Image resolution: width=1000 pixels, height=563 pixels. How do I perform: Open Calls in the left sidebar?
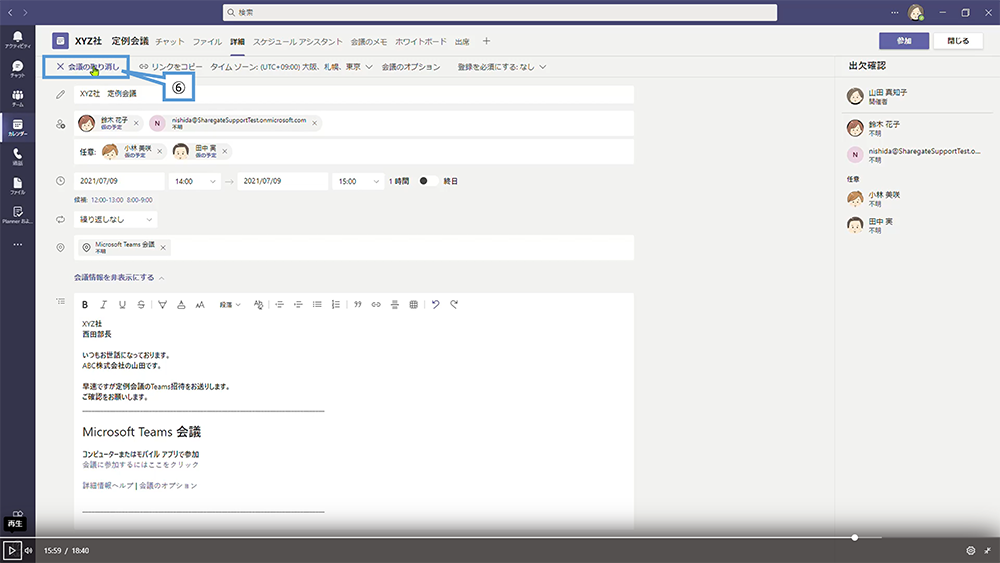coord(17,157)
